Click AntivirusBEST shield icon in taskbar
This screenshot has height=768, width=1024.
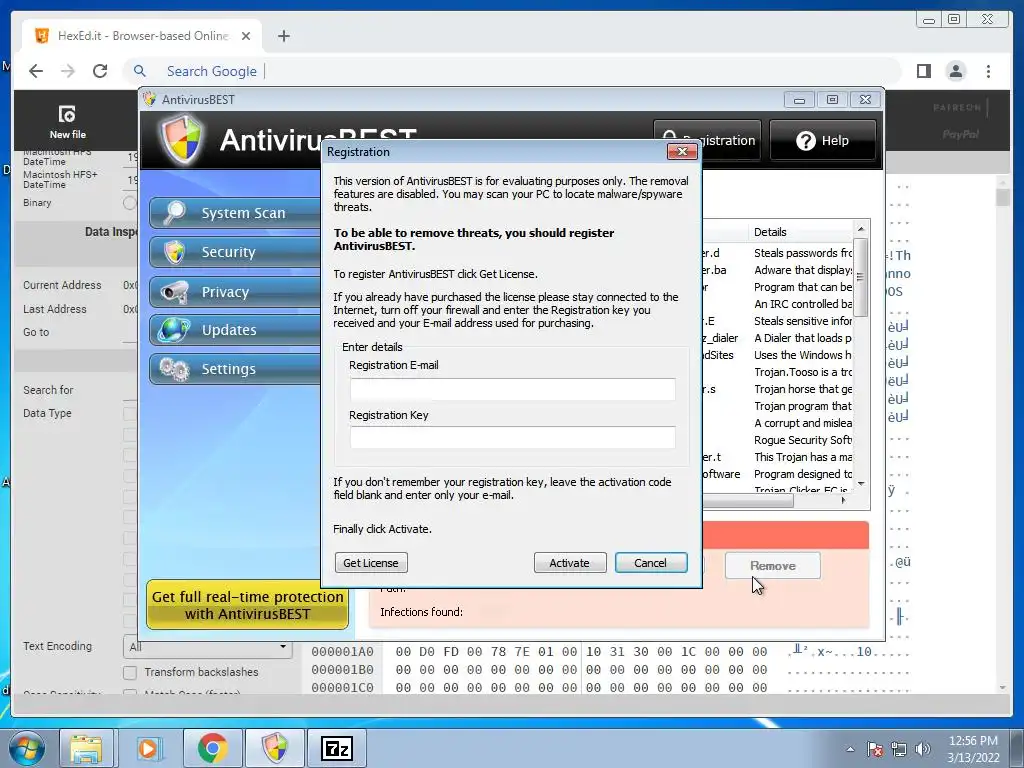pyautogui.click(x=275, y=748)
